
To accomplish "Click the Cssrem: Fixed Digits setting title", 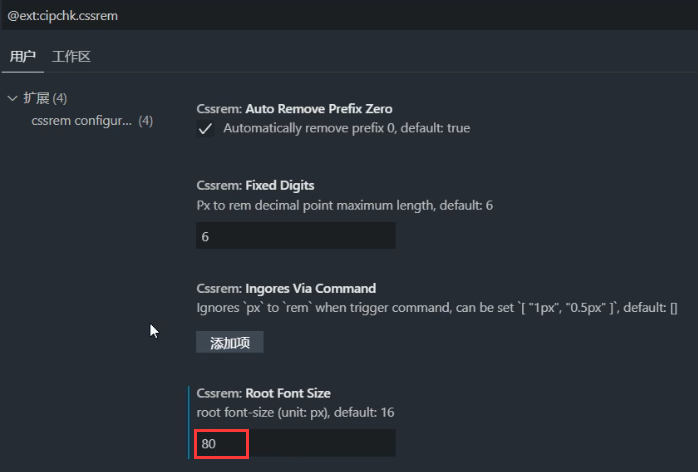I will (x=256, y=186).
